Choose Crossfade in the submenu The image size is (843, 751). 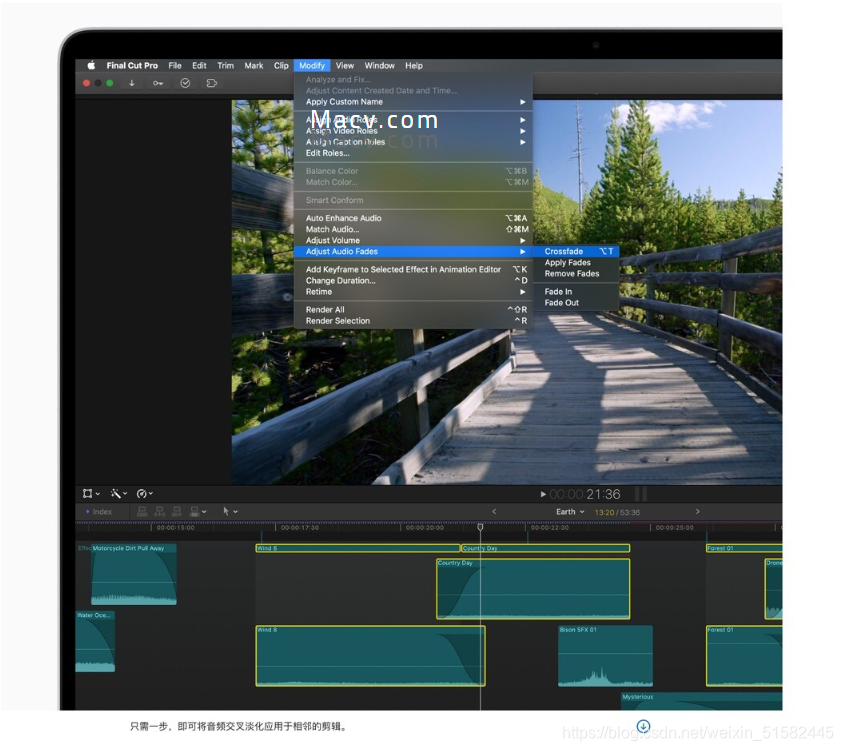pyautogui.click(x=576, y=252)
